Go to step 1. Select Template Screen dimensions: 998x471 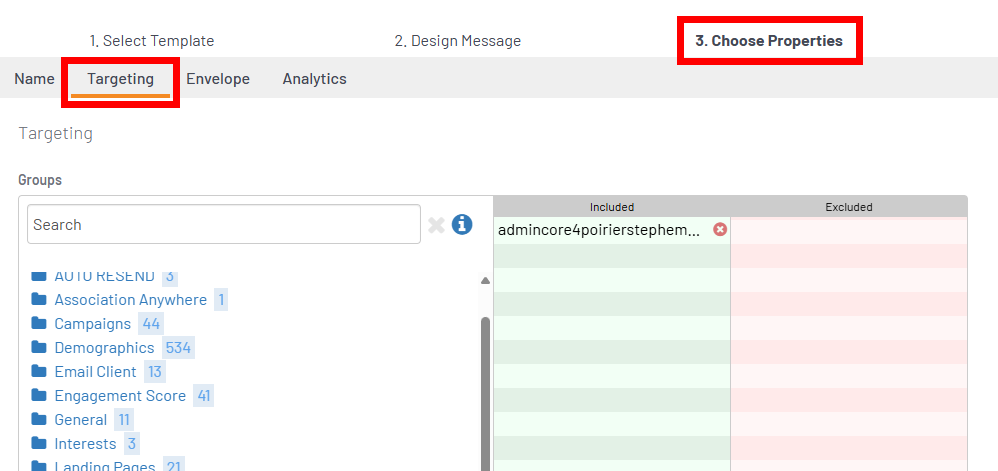(x=151, y=41)
